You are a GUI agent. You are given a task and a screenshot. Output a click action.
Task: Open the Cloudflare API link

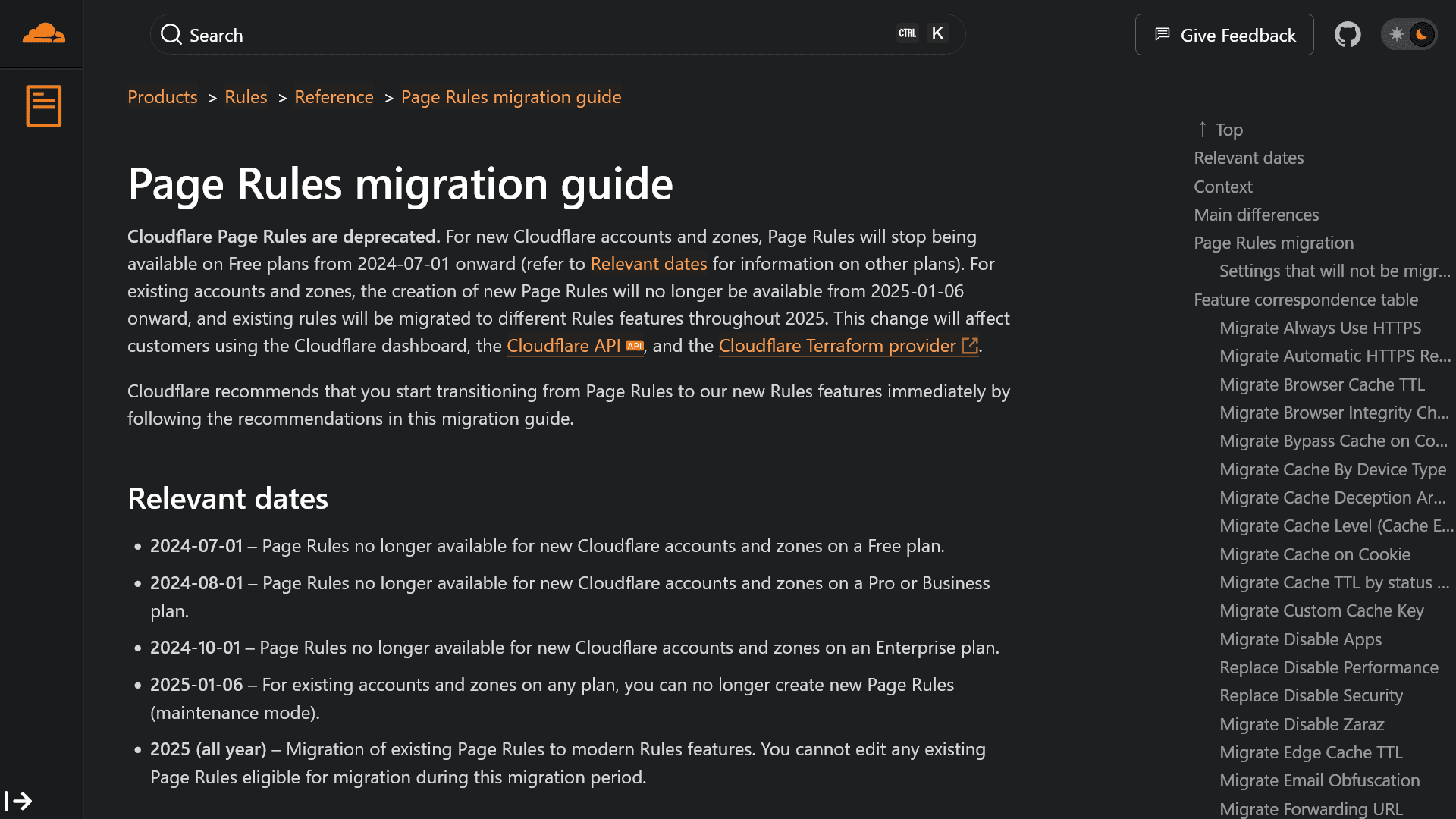pyautogui.click(x=575, y=346)
